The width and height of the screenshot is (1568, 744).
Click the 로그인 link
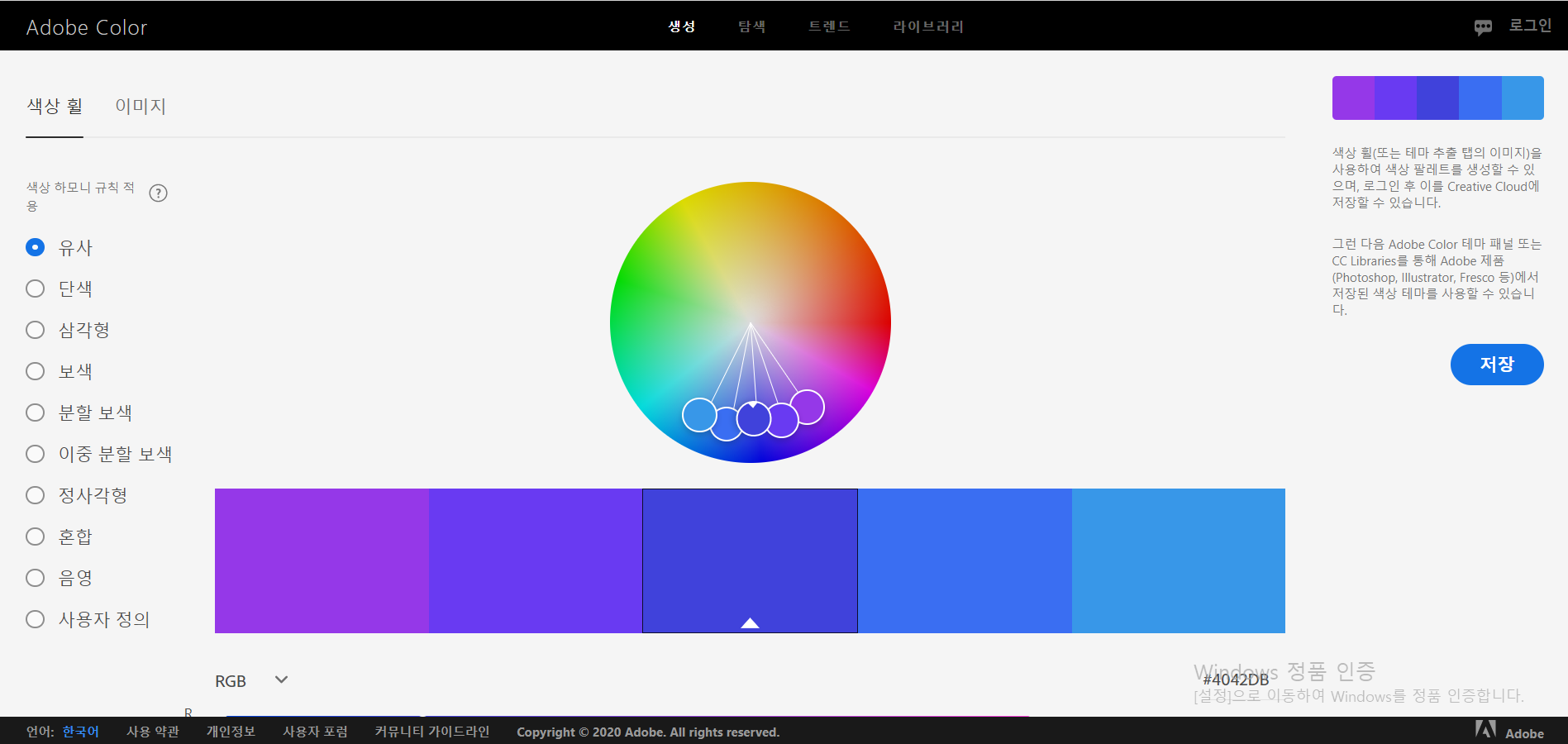click(x=1530, y=26)
